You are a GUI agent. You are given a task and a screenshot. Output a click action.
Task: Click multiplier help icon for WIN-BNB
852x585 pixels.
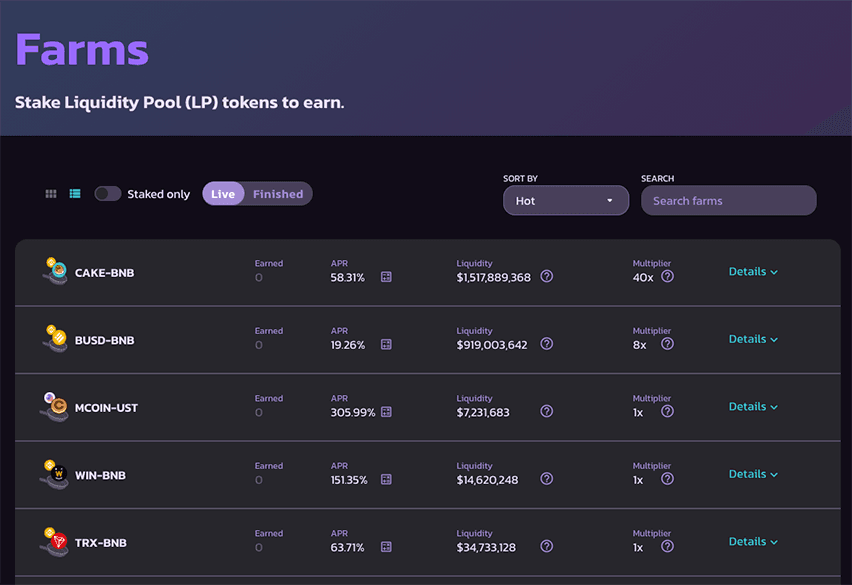tap(667, 479)
